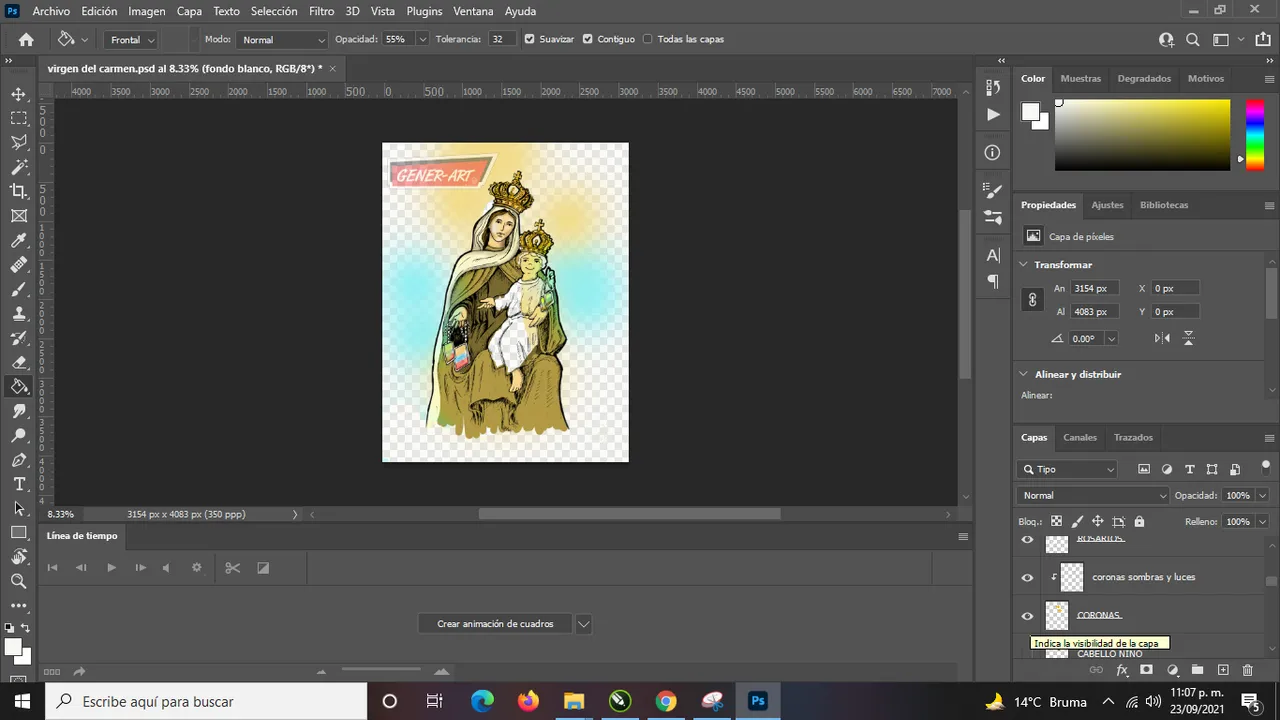The width and height of the screenshot is (1280, 720).
Task: Add a layer mask icon
Action: (x=1146, y=670)
